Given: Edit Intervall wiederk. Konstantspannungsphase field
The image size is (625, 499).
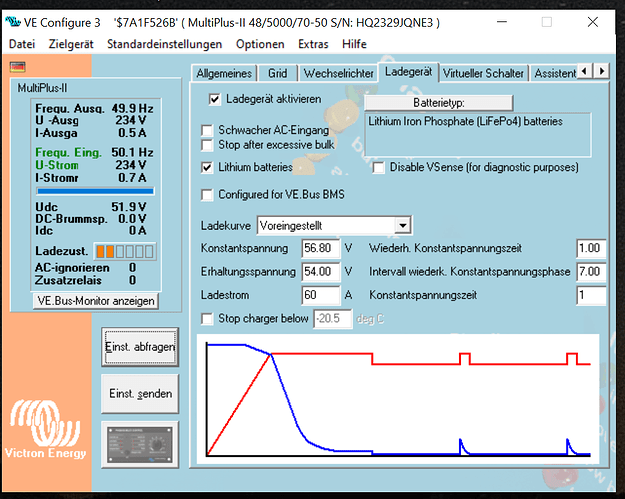Looking at the screenshot, I should point(591,272).
